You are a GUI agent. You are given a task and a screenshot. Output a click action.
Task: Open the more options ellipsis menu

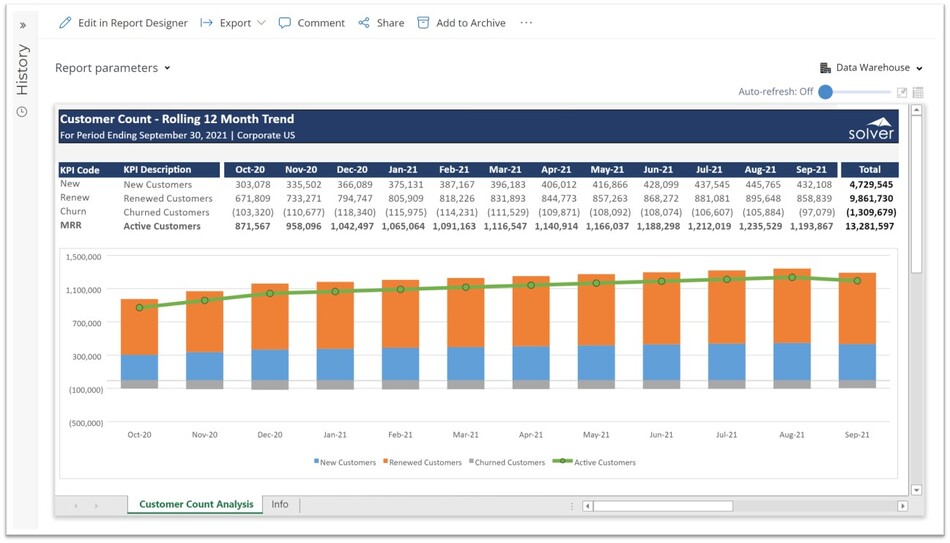point(526,23)
